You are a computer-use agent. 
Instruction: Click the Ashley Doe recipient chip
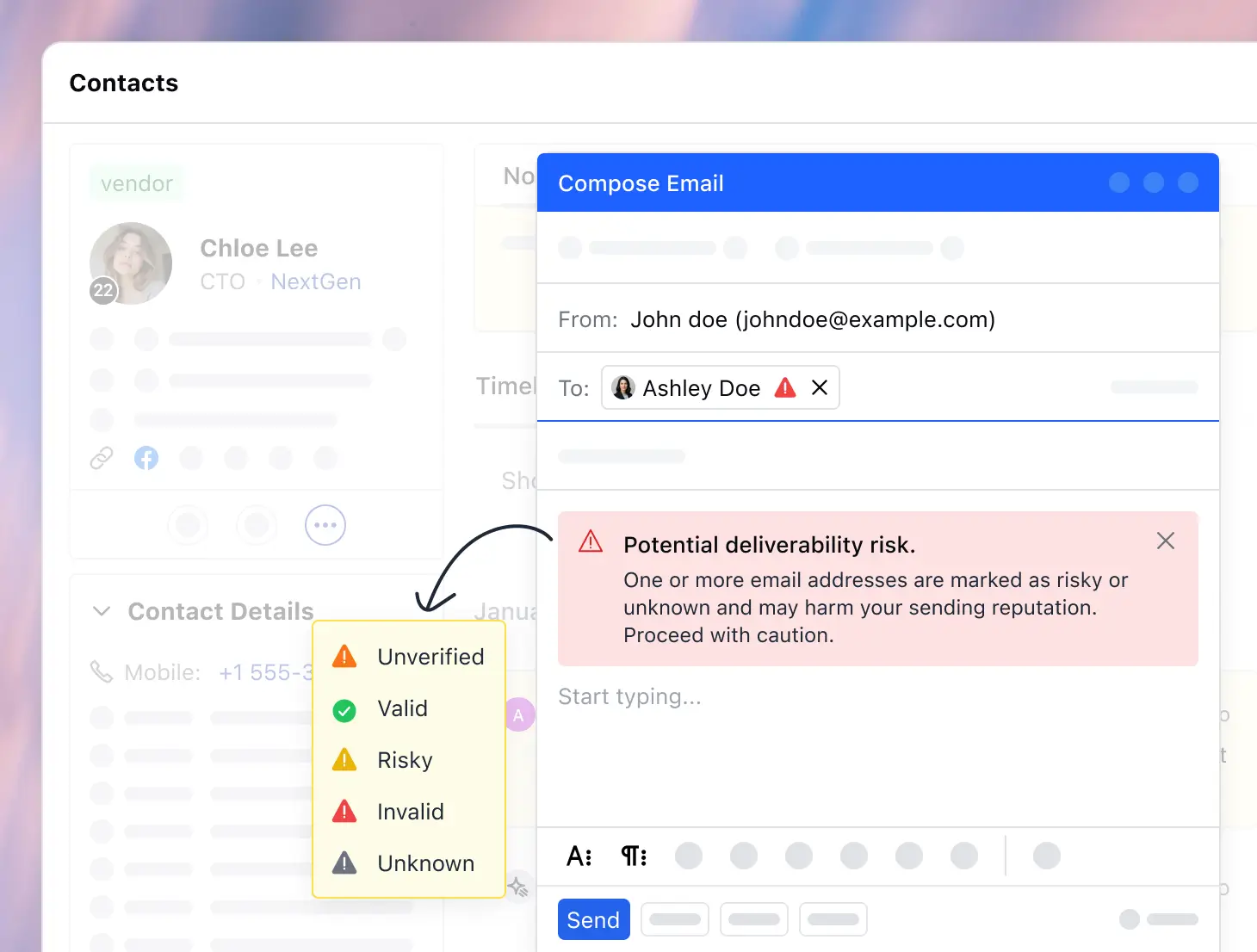click(720, 387)
